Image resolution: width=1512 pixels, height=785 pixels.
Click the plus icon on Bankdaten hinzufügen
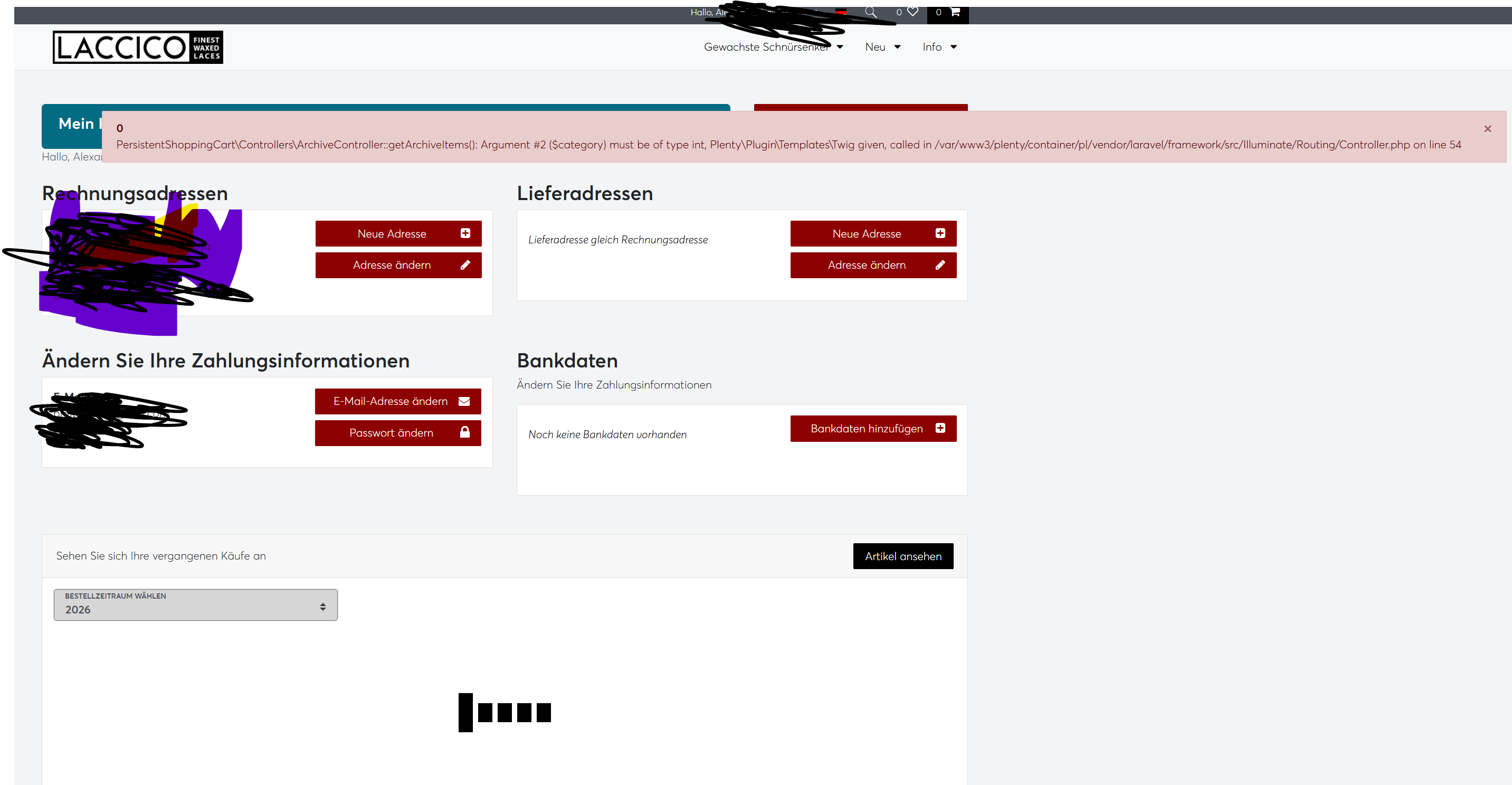click(x=940, y=429)
